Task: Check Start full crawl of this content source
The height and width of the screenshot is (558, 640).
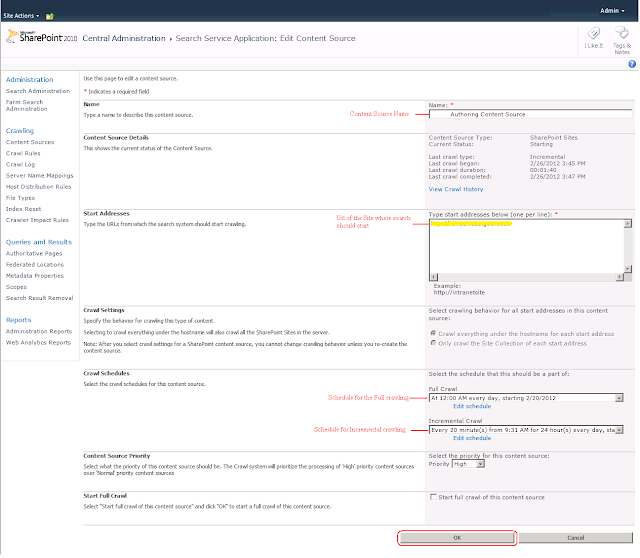Action: [432, 497]
